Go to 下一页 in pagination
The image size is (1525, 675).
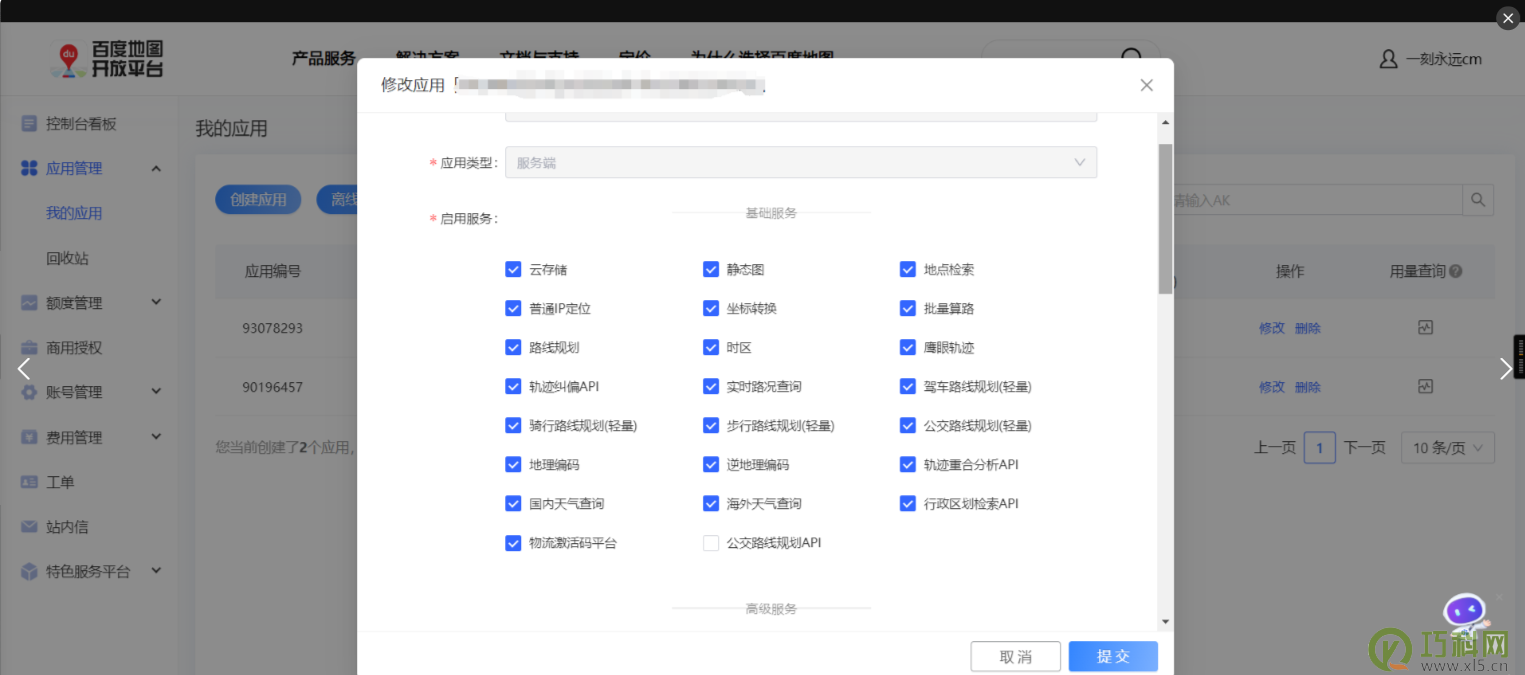pyautogui.click(x=1365, y=448)
